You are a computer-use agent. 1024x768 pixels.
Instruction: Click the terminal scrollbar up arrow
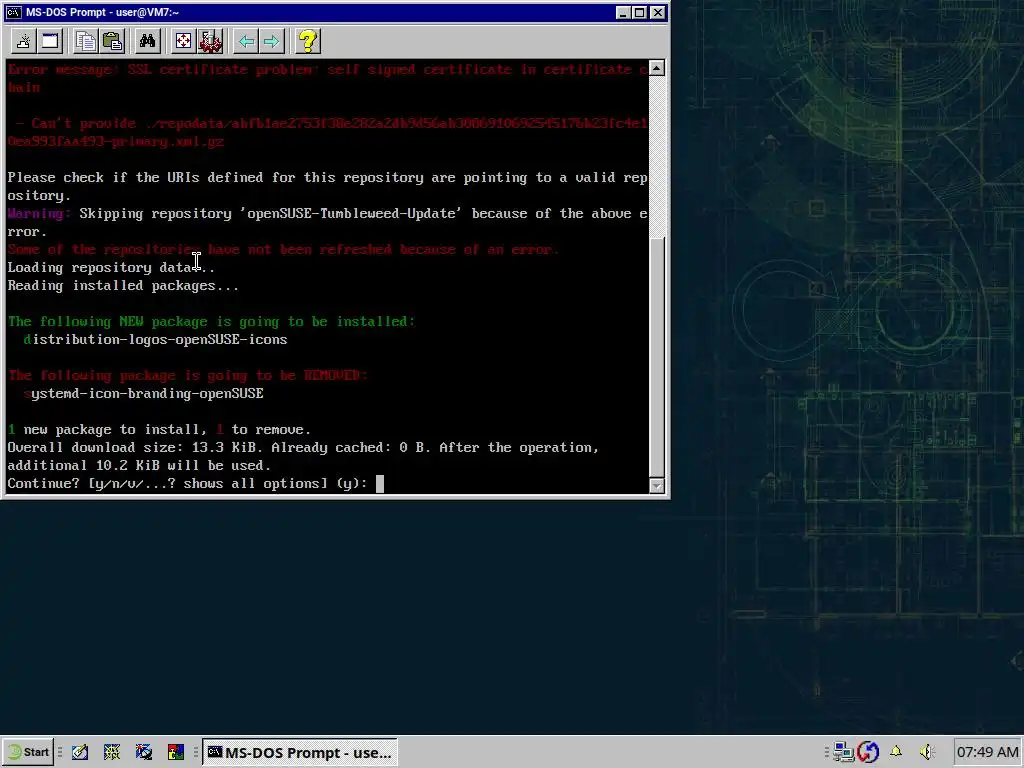[657, 68]
